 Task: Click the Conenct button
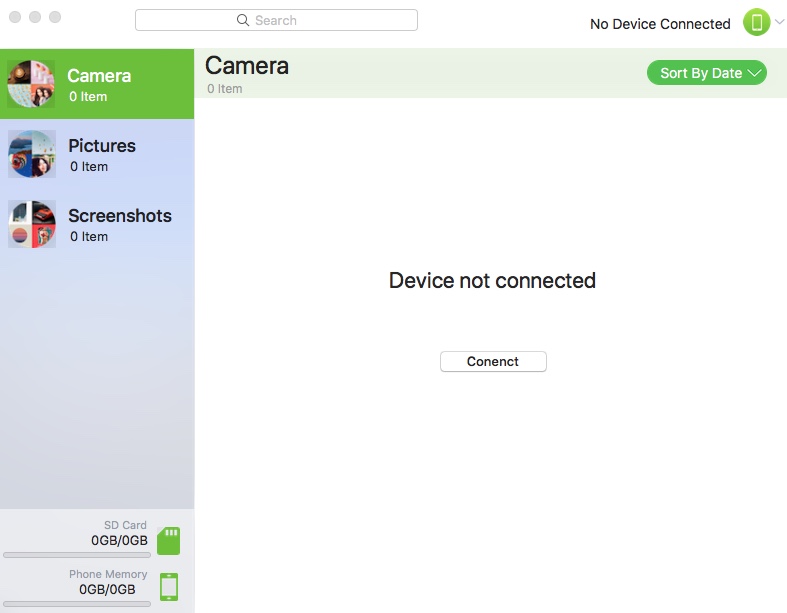493,361
